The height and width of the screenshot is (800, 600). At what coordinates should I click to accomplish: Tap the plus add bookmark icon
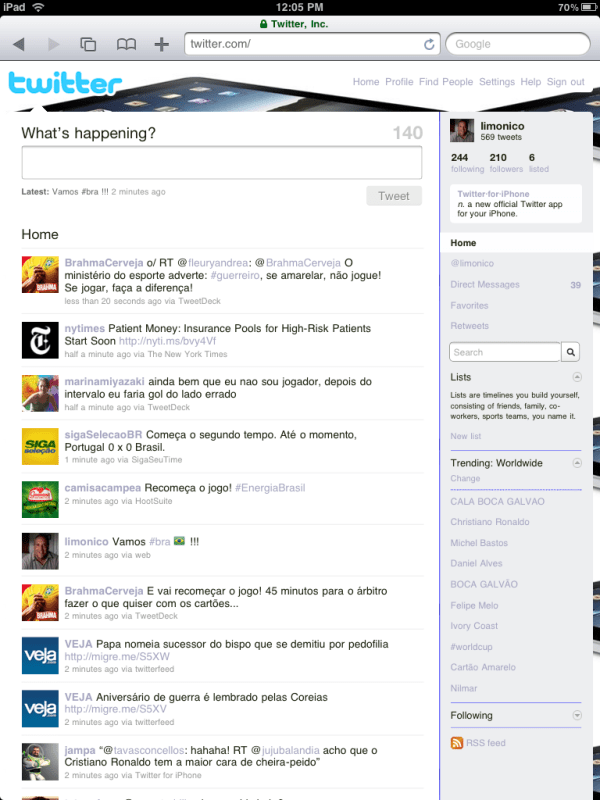click(x=162, y=44)
